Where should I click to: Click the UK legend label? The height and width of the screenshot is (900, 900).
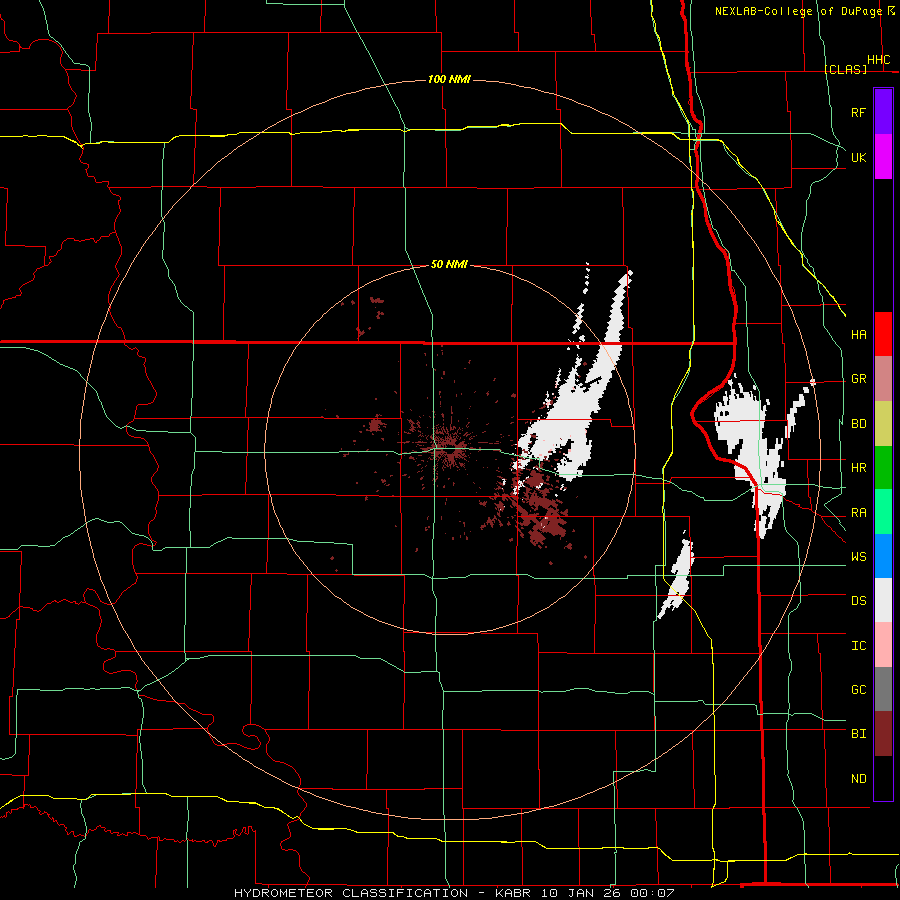tap(858, 157)
